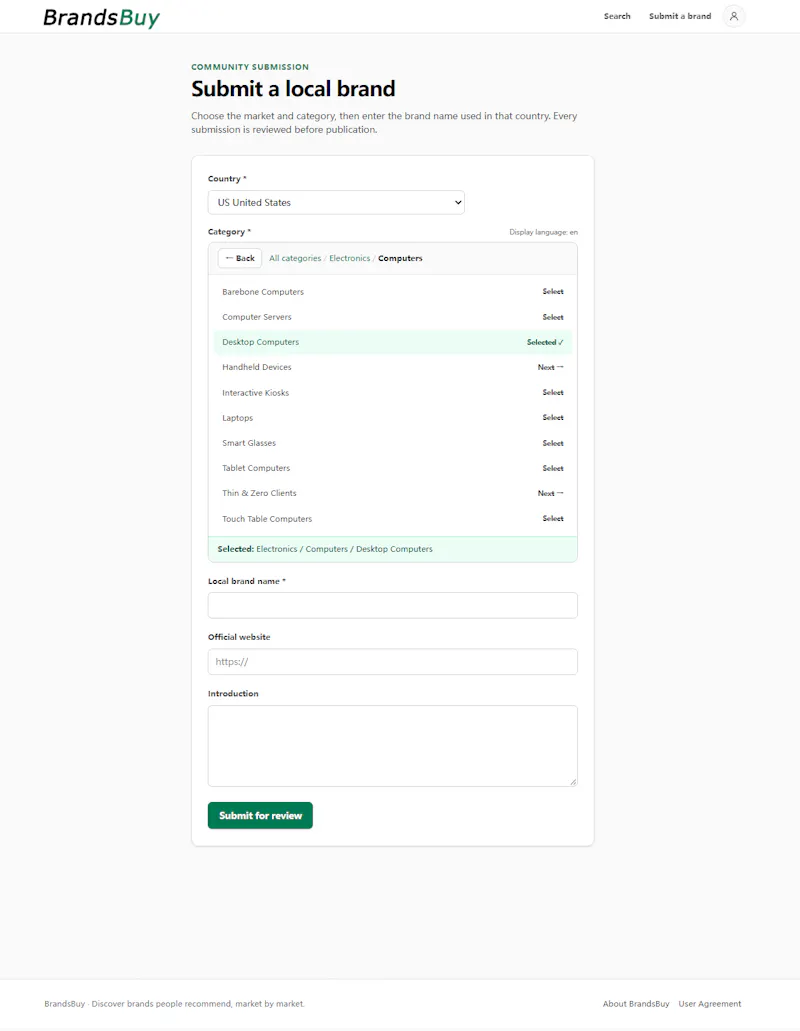Open User Agreement footer link
Image resolution: width=800 pixels, height=1031 pixels.
[x=709, y=1003]
